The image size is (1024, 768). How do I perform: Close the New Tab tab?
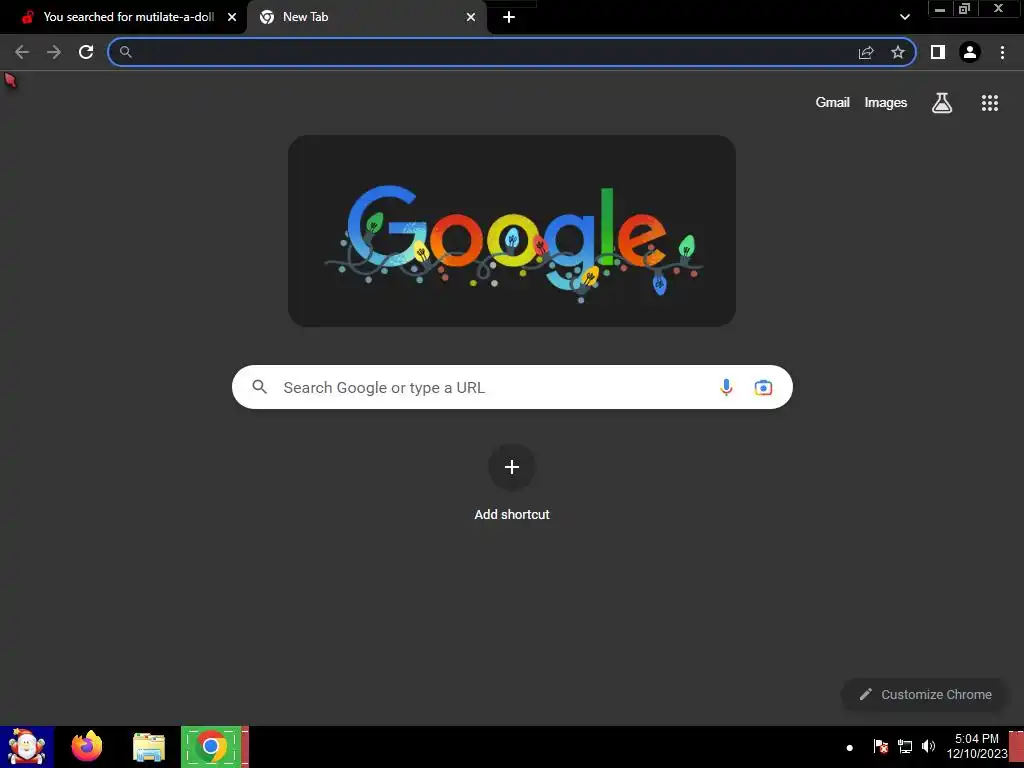tap(471, 17)
